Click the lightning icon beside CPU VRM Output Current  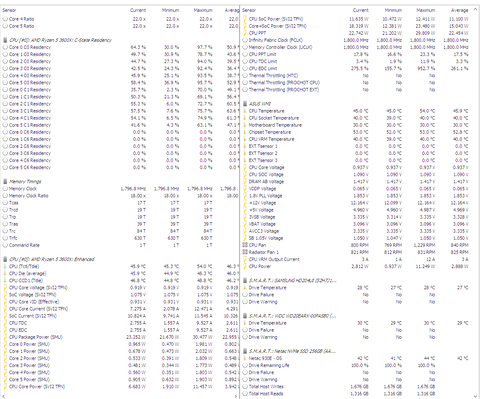coord(245,259)
